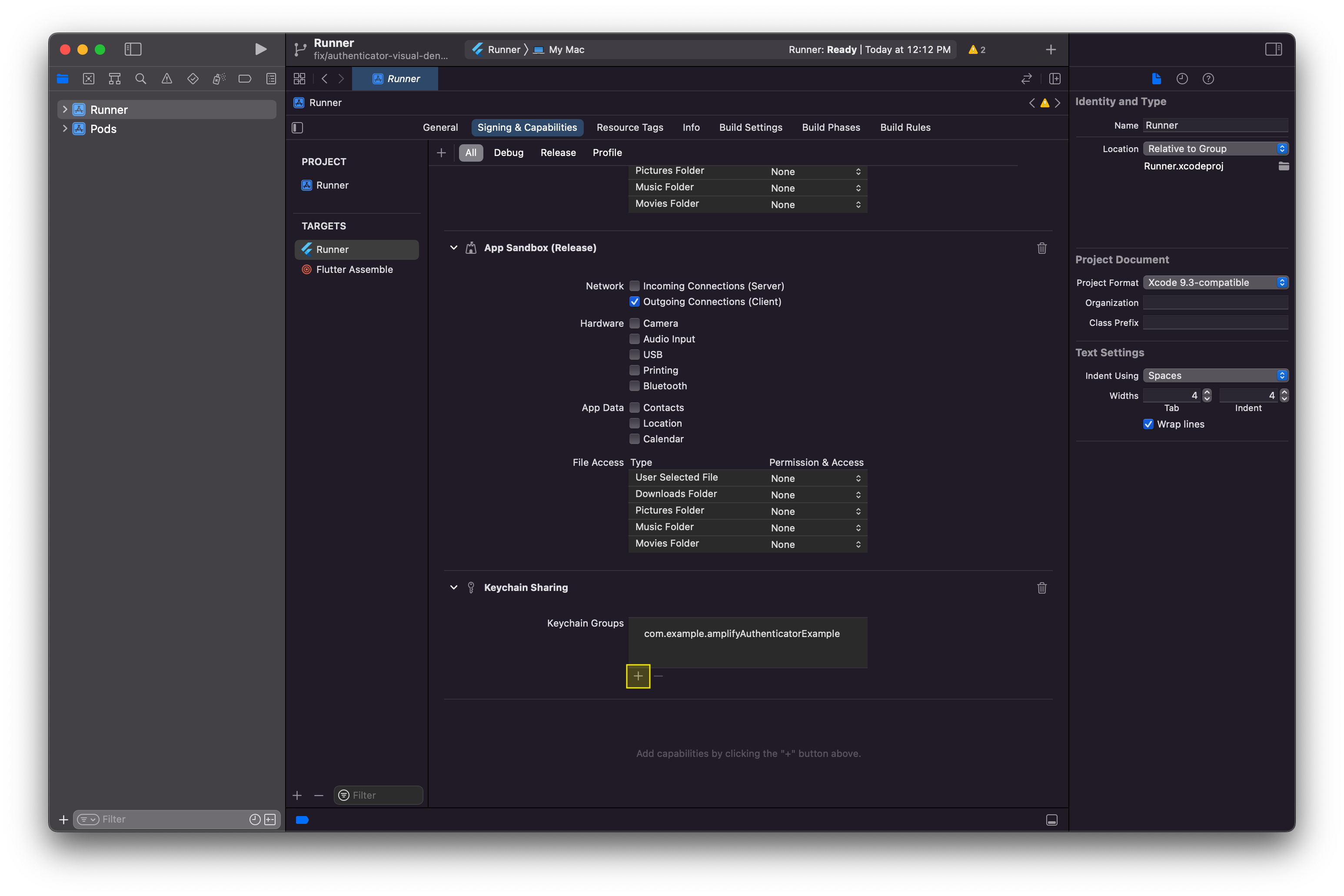Go forward in editor history
This screenshot has width=1344, height=896.
(x=341, y=79)
